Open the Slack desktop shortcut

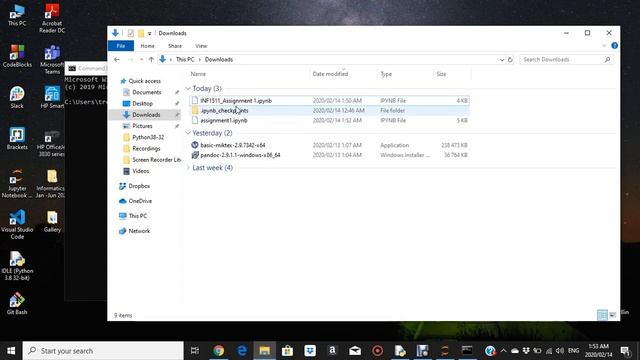coord(17,98)
